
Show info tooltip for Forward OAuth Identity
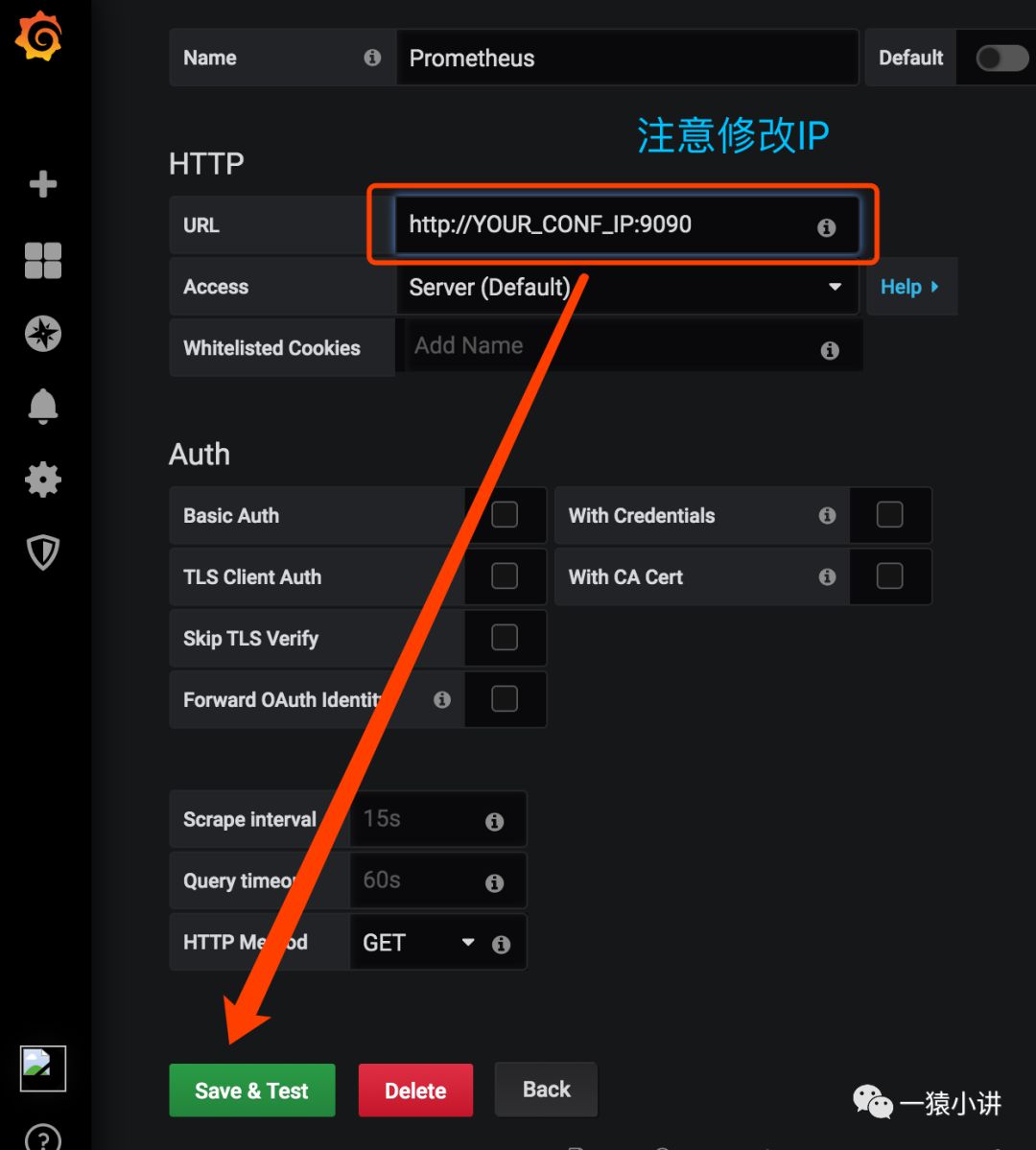click(x=441, y=699)
